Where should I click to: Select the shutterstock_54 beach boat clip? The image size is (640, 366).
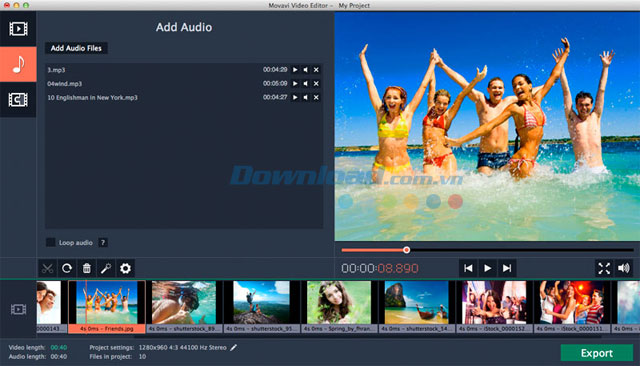click(x=417, y=306)
